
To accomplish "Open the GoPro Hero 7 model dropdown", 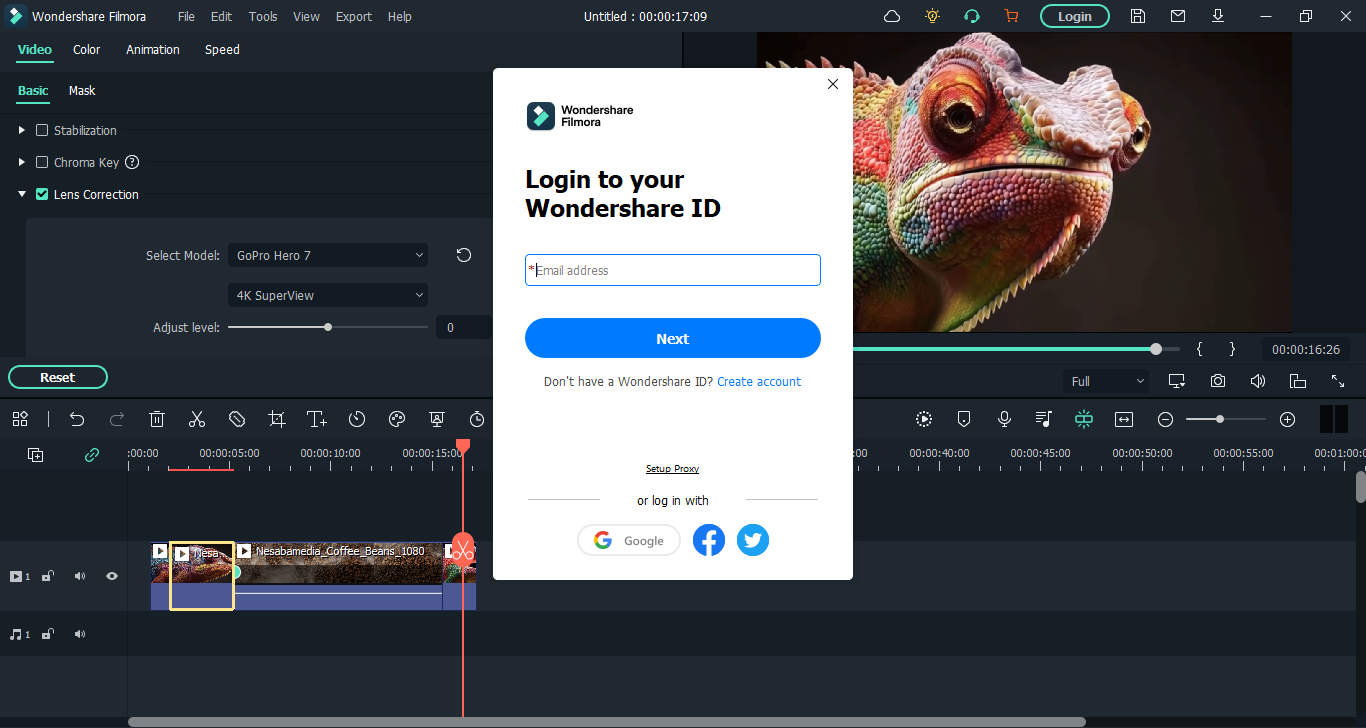I will (x=327, y=256).
